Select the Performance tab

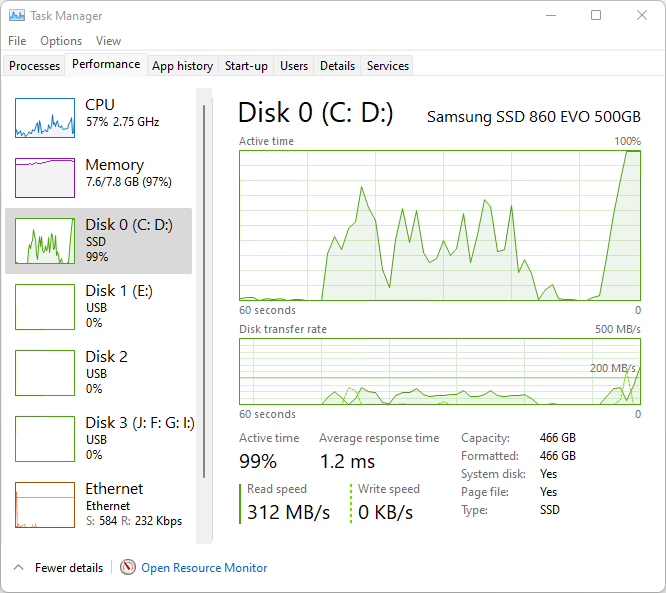[106, 64]
